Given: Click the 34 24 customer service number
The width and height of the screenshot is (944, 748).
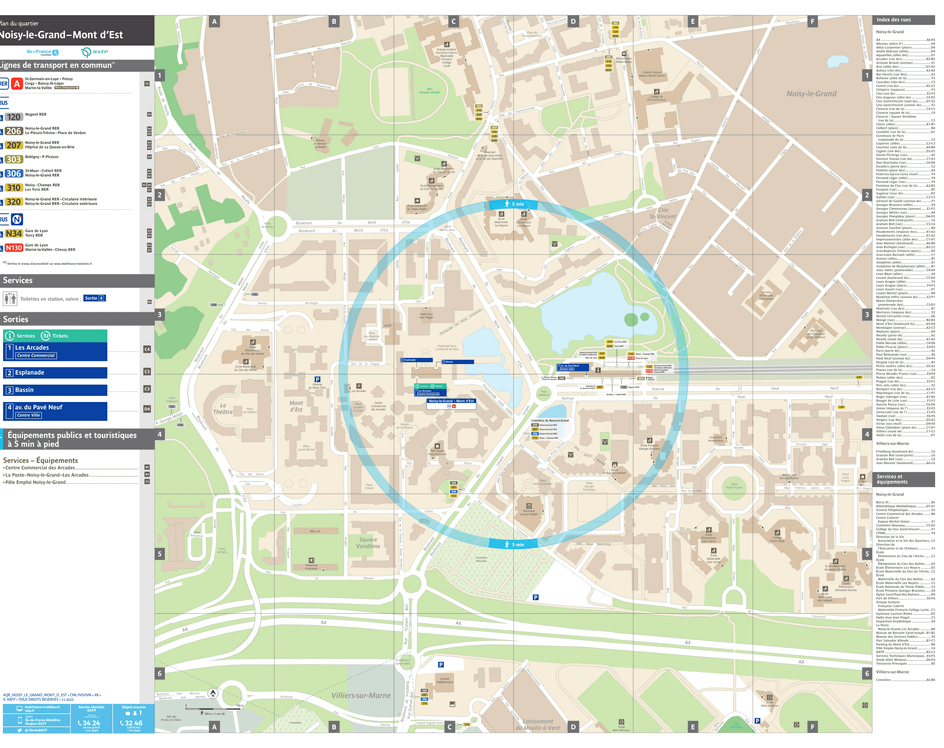Looking at the screenshot, I should 90,722.
